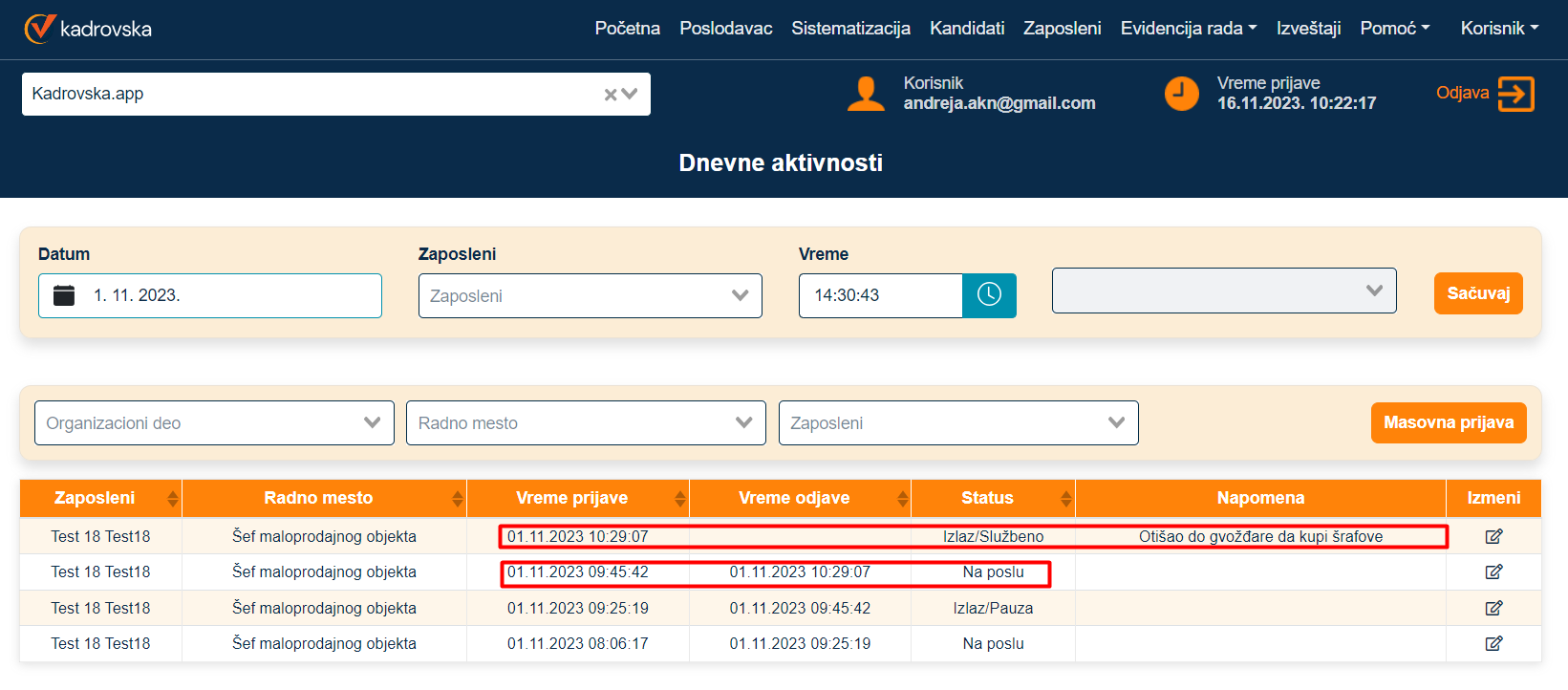
Task: Click the logout arrow icon next to Odjava
Action: [1515, 94]
